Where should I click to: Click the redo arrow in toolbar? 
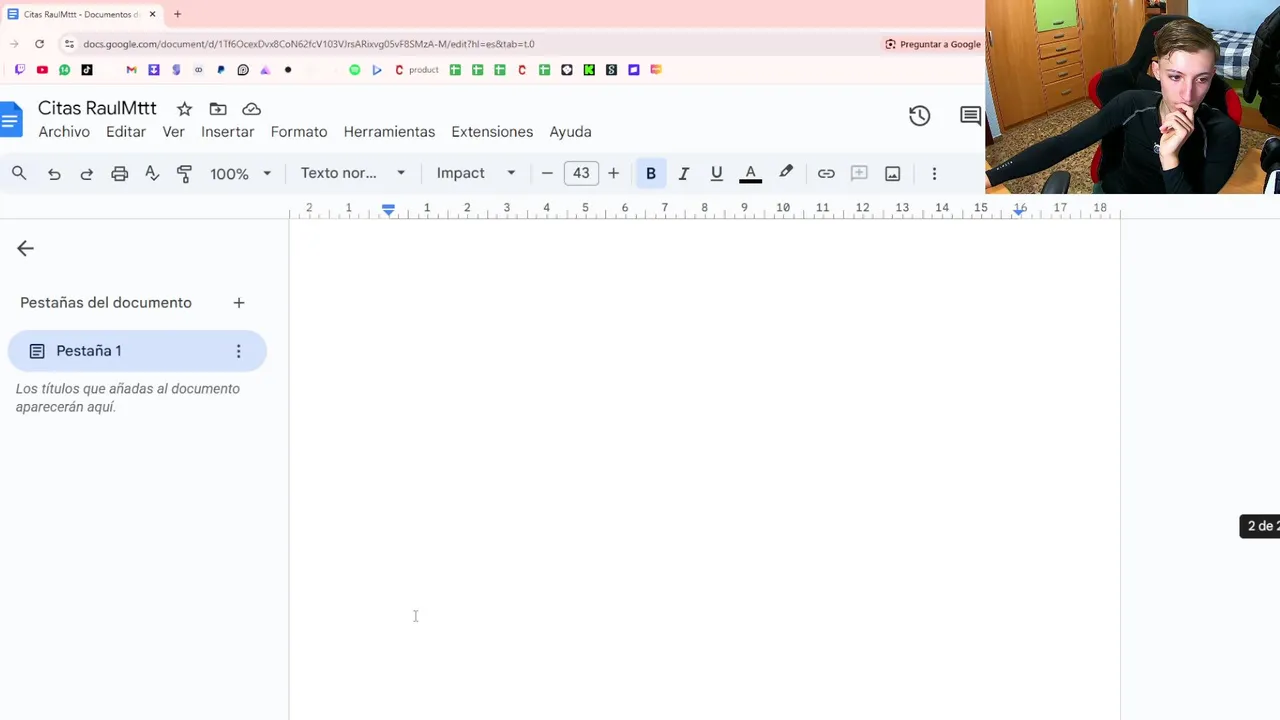pos(87,174)
